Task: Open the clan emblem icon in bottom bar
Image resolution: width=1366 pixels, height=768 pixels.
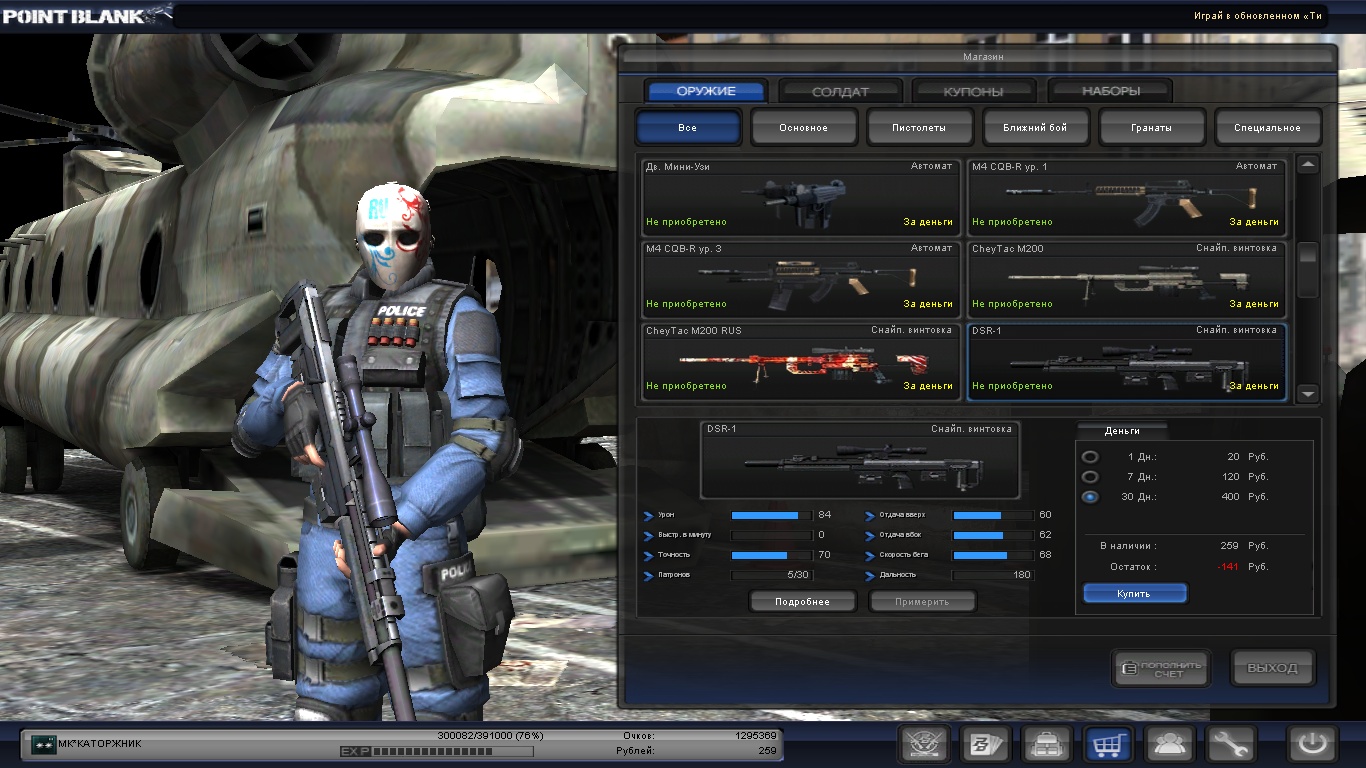Action: click(x=924, y=744)
